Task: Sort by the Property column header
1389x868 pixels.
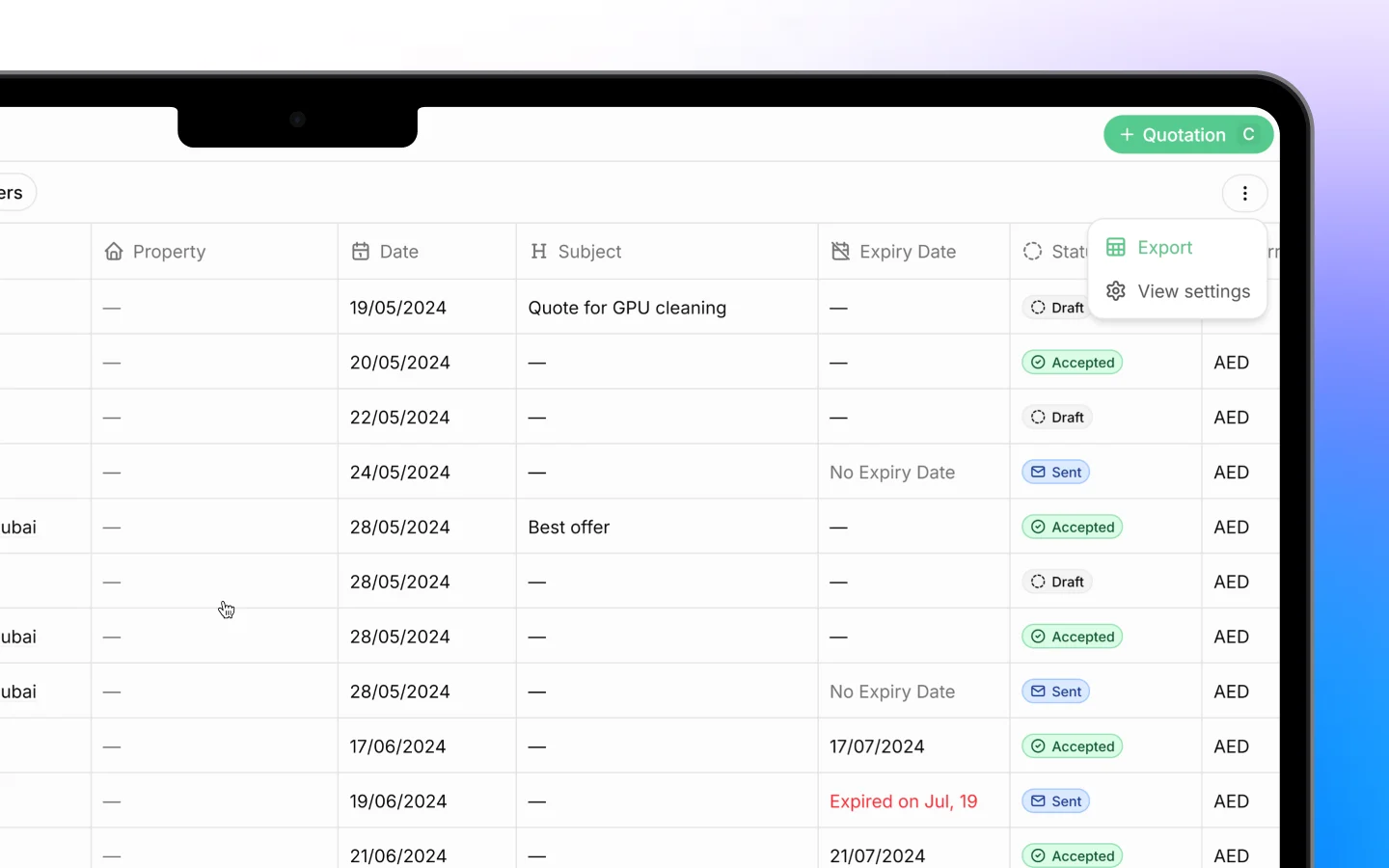Action: coord(214,252)
